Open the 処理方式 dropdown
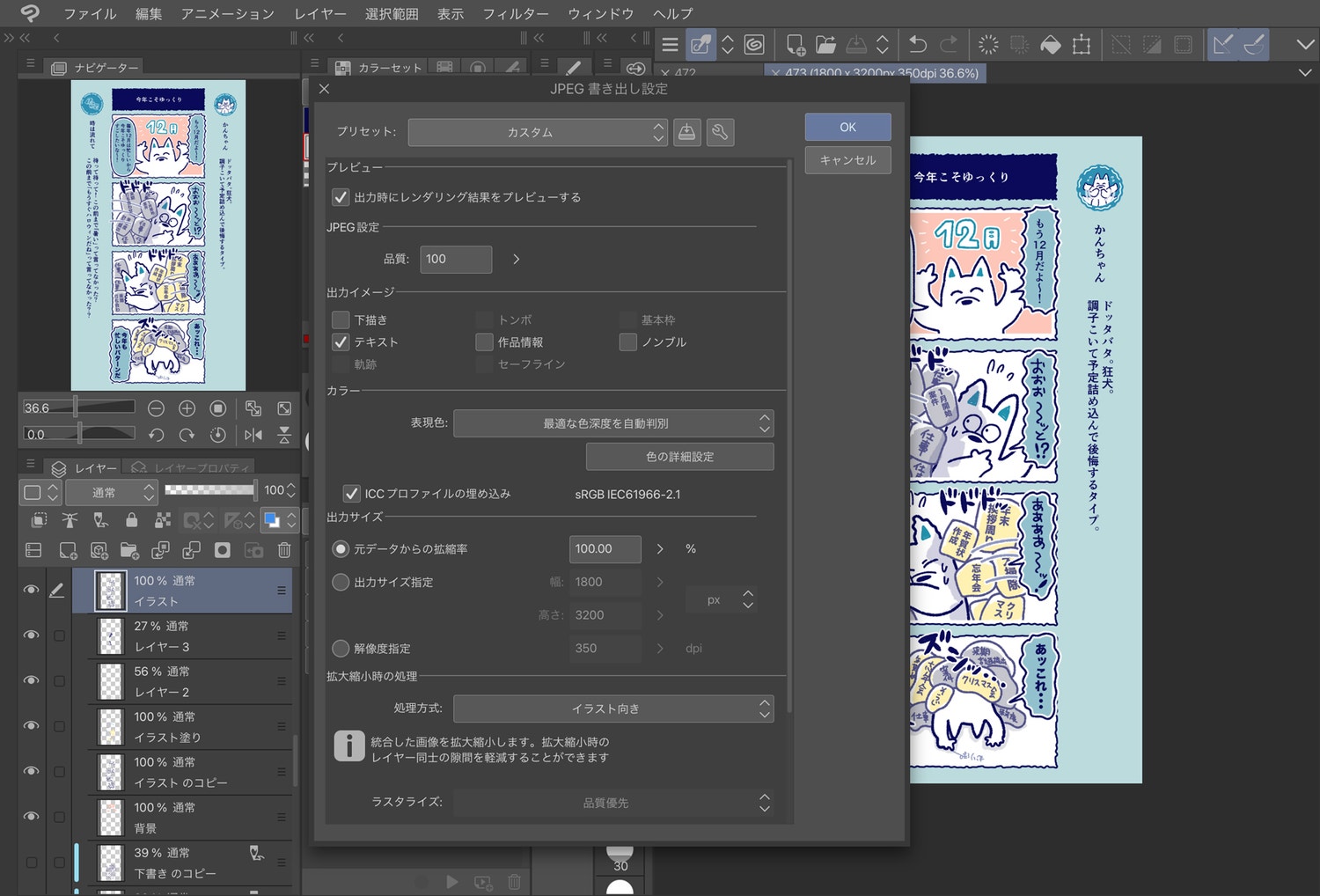 click(x=613, y=709)
